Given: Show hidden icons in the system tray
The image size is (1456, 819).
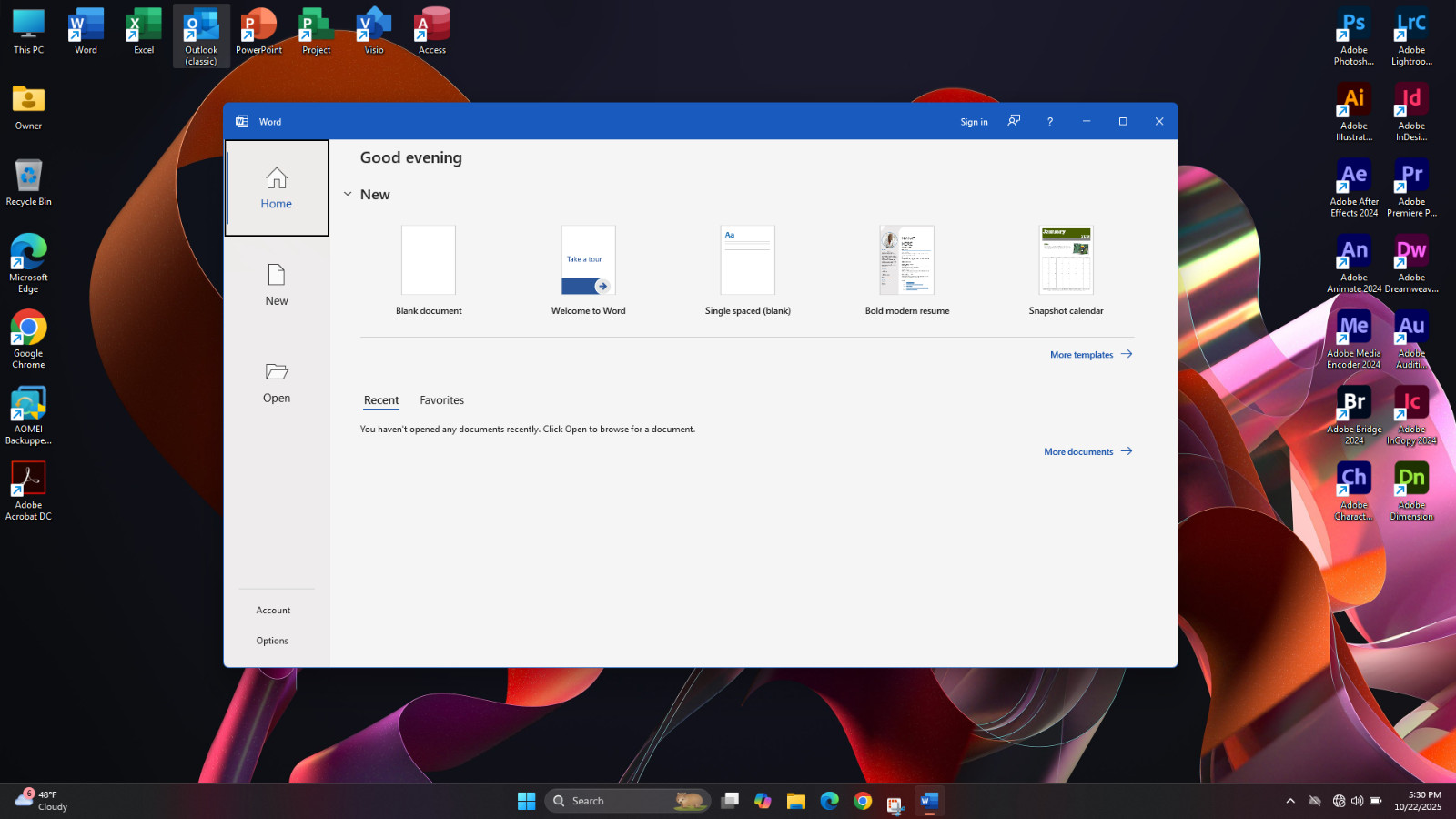Looking at the screenshot, I should click(x=1290, y=801).
